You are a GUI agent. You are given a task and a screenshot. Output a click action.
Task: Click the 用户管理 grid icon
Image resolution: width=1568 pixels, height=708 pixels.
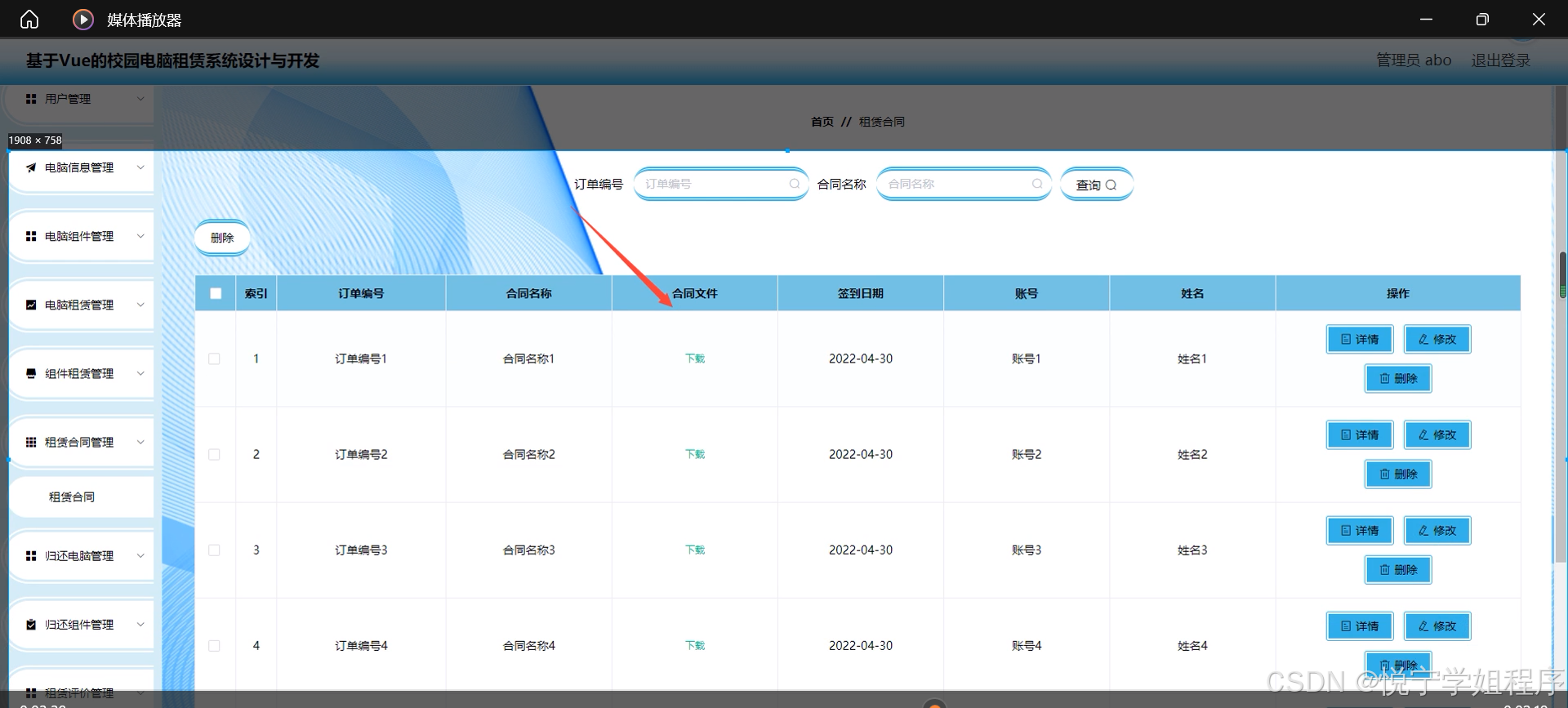tap(31, 99)
